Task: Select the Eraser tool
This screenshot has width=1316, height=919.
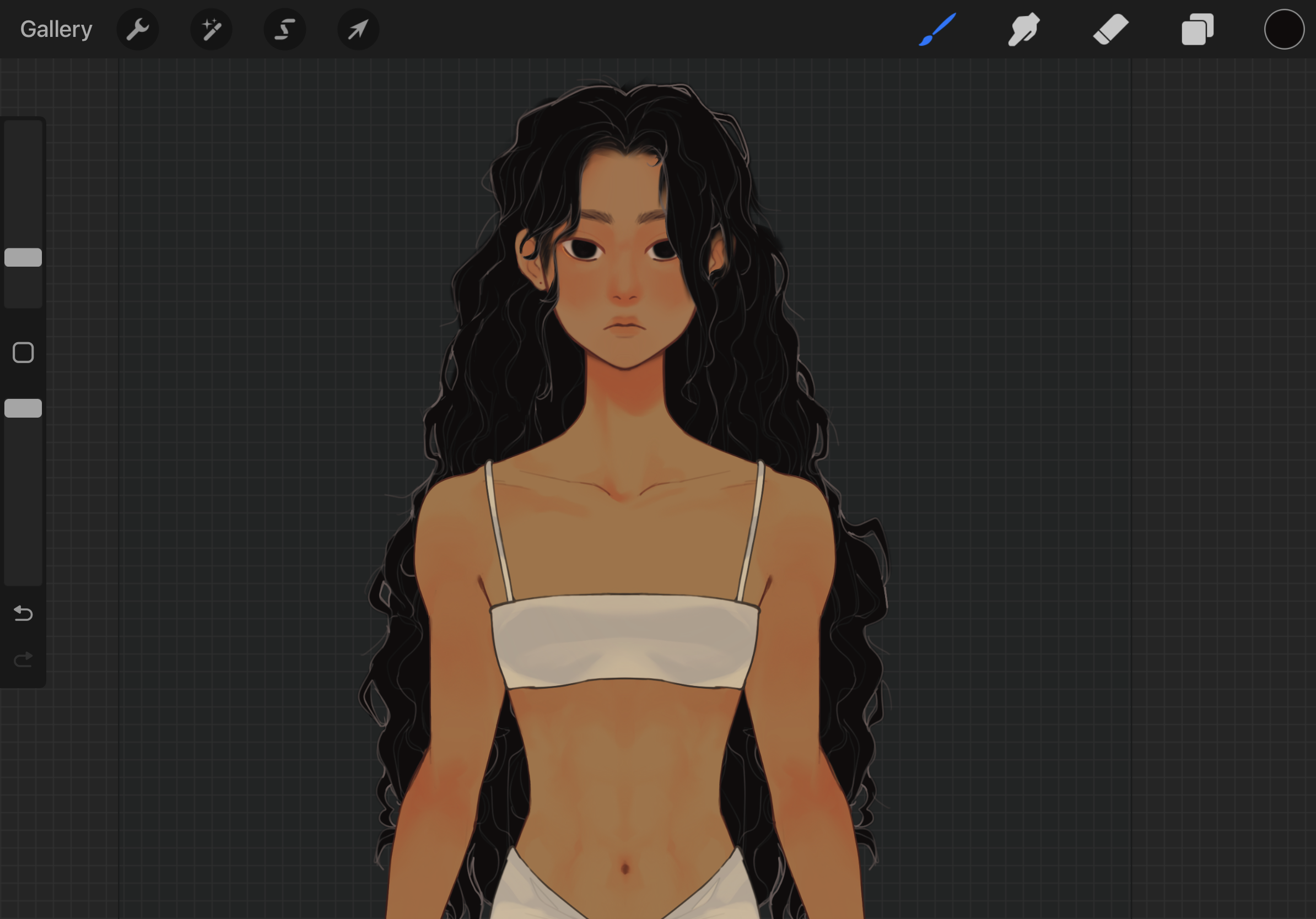Action: tap(1110, 29)
